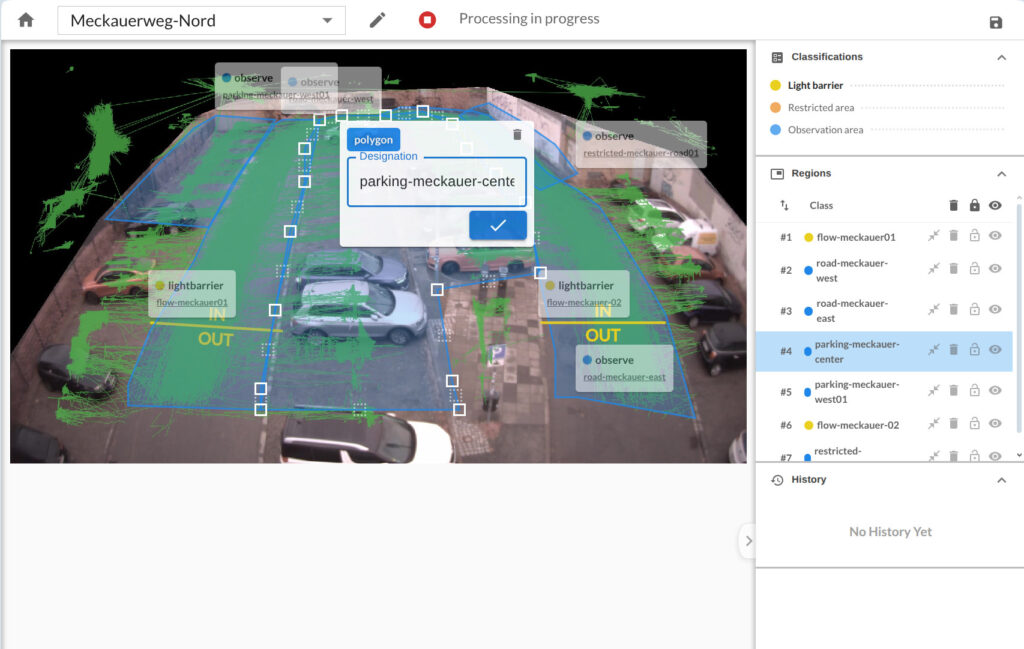The height and width of the screenshot is (649, 1024).
Task: Toggle visibility of all regions
Action: pos(995,205)
